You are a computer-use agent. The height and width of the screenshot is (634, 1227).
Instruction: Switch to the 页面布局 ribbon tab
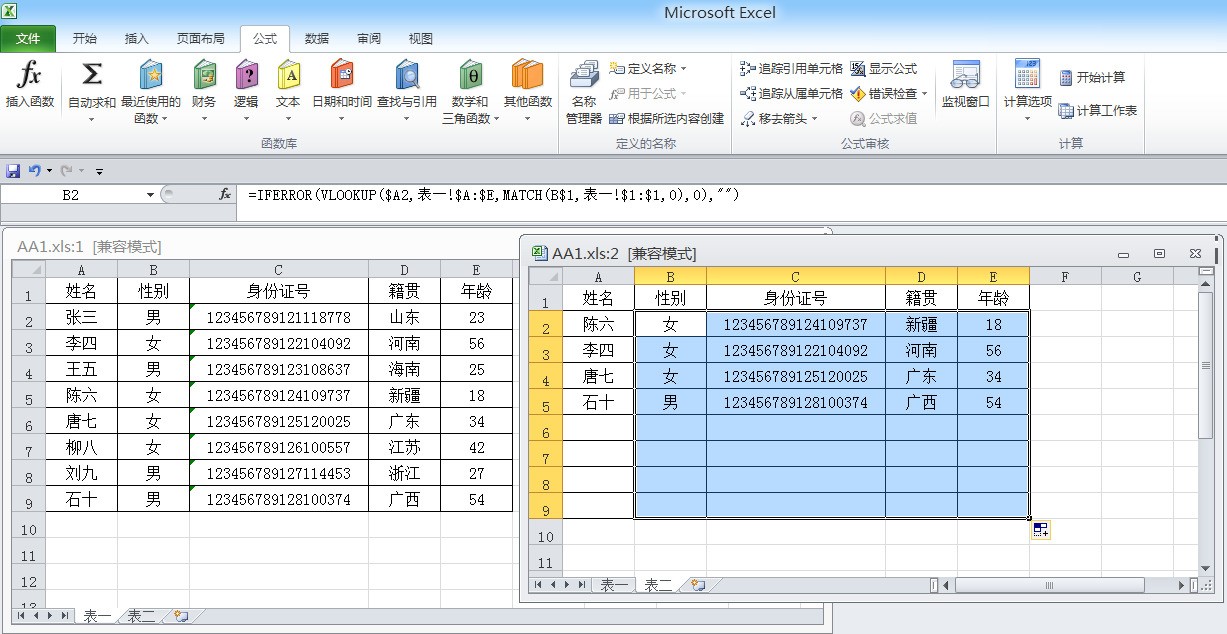point(200,39)
